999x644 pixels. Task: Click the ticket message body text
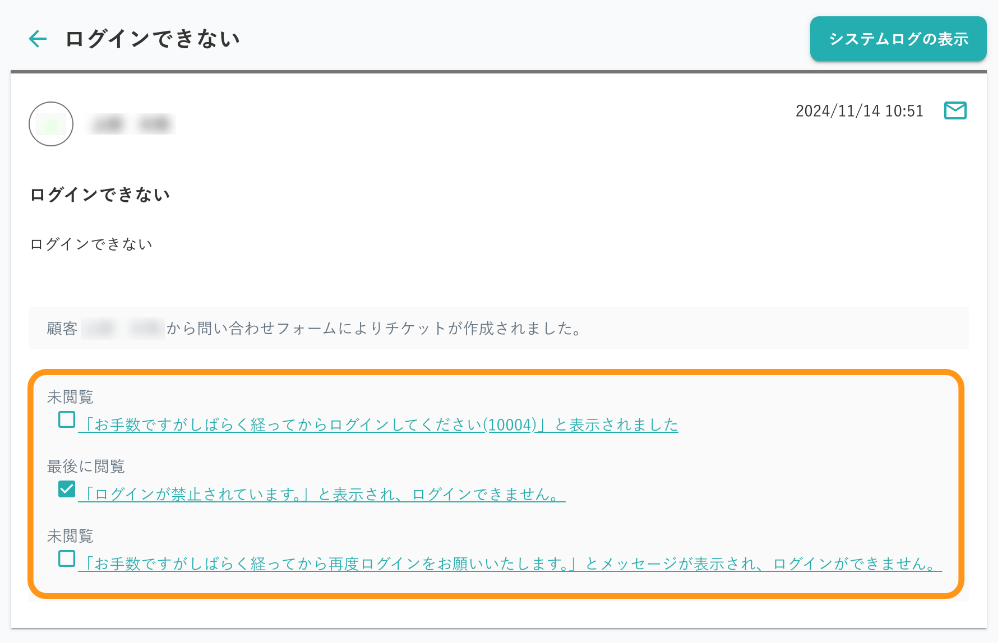click(x=91, y=243)
